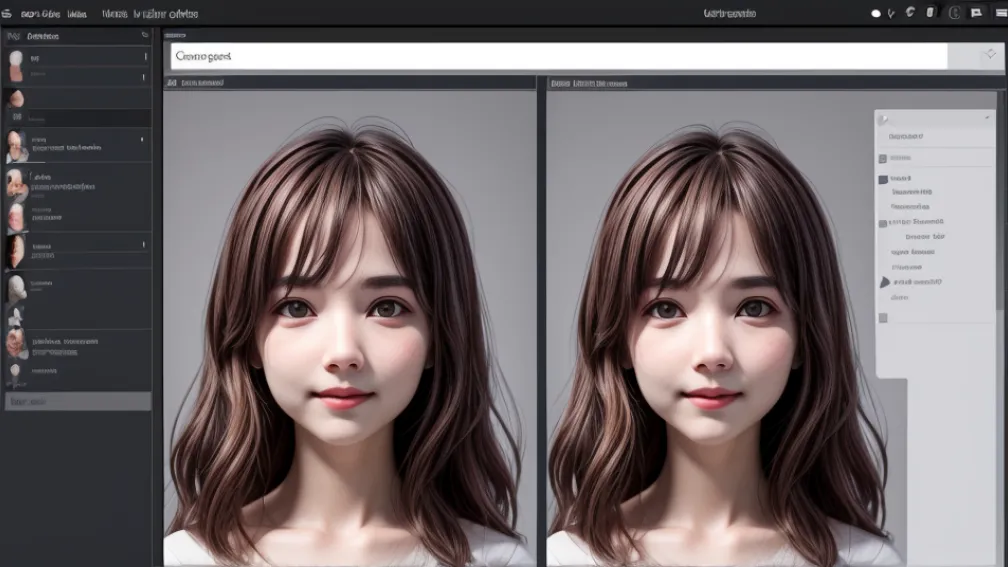Click the marker beside the elderly man row
This screenshot has height=567, width=1008.
click(x=142, y=139)
